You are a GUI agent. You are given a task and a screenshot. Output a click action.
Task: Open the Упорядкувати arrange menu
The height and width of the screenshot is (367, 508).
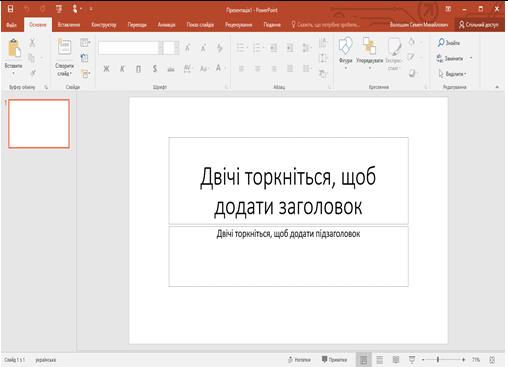369,53
